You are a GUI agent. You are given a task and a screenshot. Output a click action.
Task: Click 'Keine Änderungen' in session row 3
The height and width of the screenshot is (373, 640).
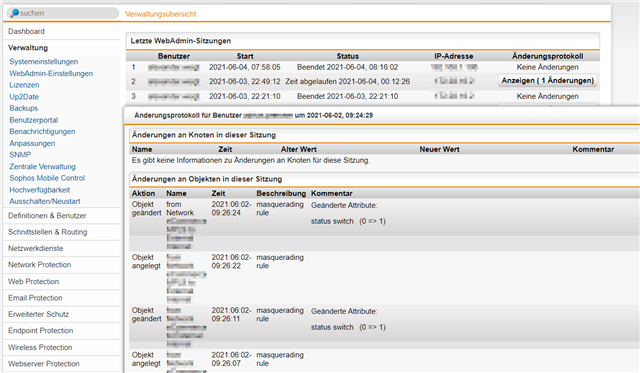(547, 96)
